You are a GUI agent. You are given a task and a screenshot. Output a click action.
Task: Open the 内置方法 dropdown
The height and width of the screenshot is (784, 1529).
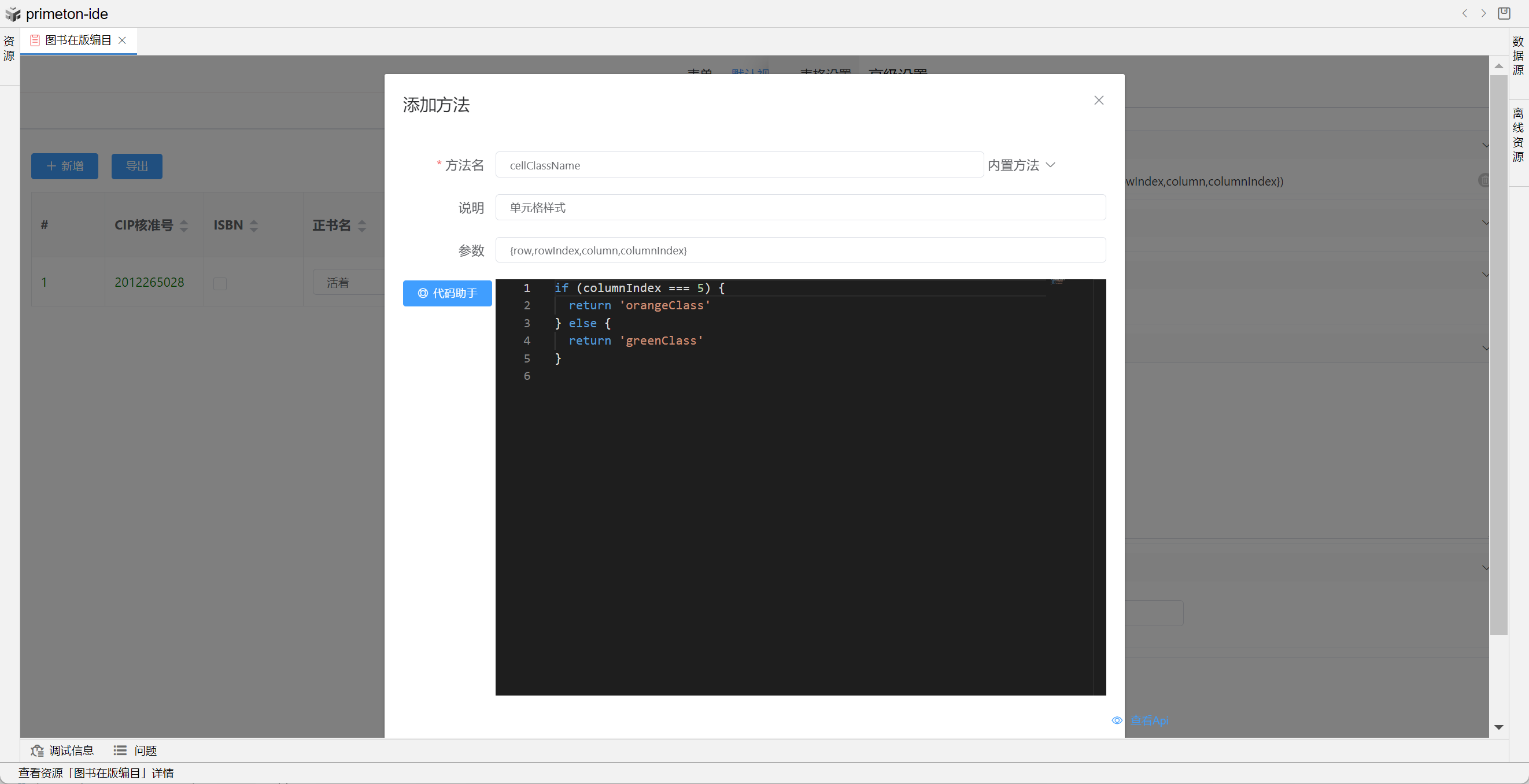click(1021, 165)
